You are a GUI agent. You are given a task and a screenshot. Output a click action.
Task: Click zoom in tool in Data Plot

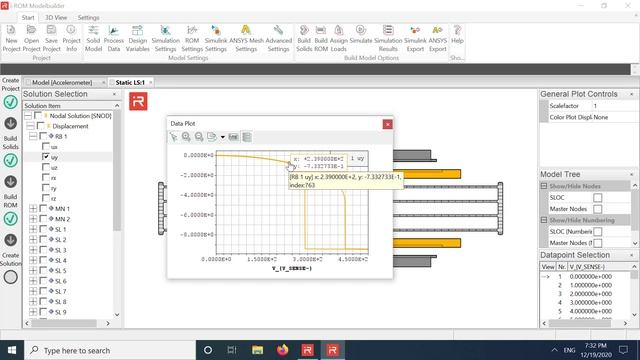[186, 137]
